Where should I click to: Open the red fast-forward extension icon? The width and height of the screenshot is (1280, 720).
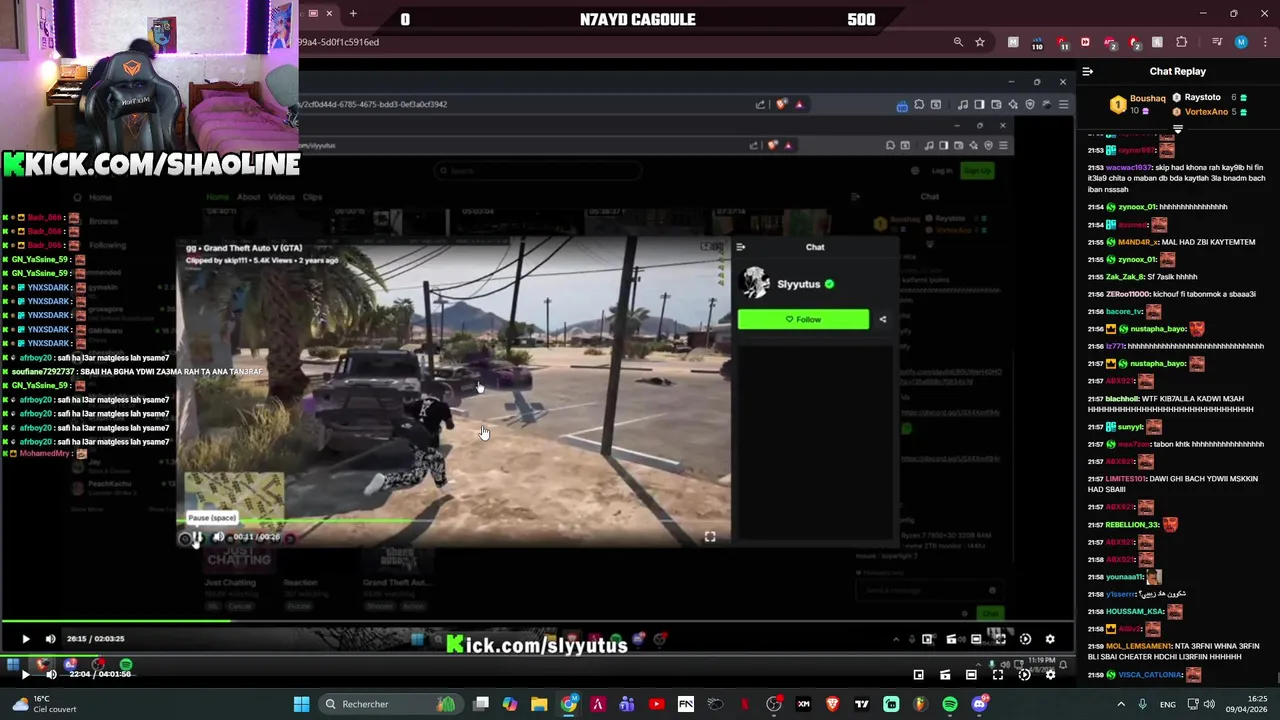coord(1085,42)
